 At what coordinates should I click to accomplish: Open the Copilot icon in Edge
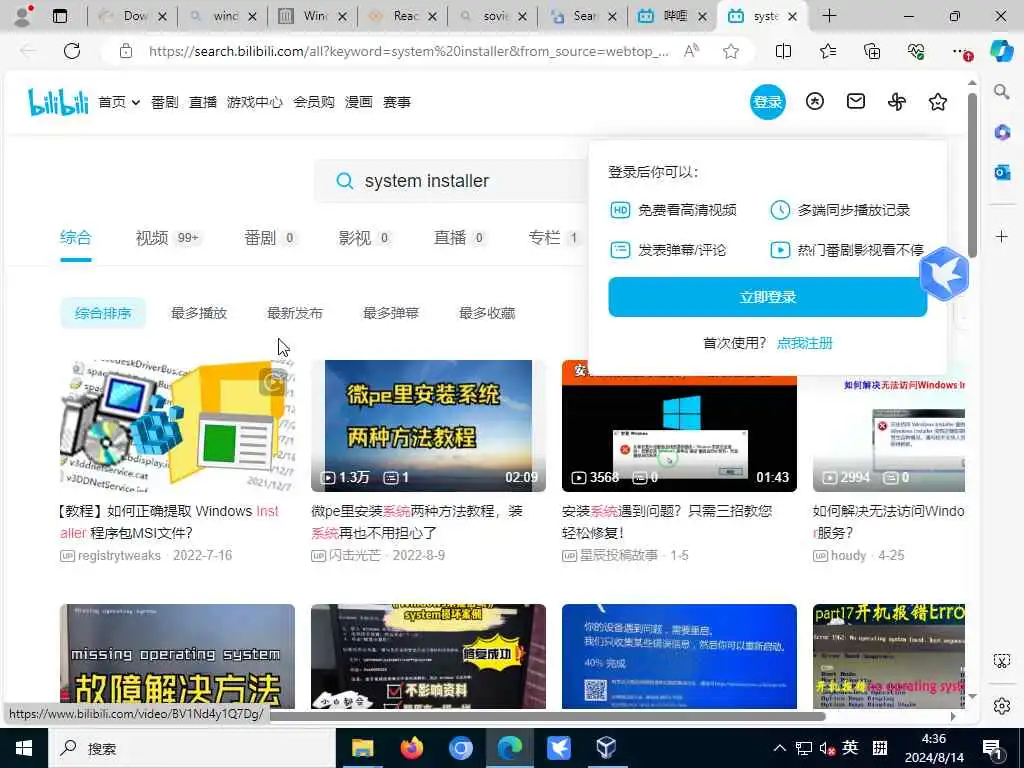click(x=1002, y=51)
